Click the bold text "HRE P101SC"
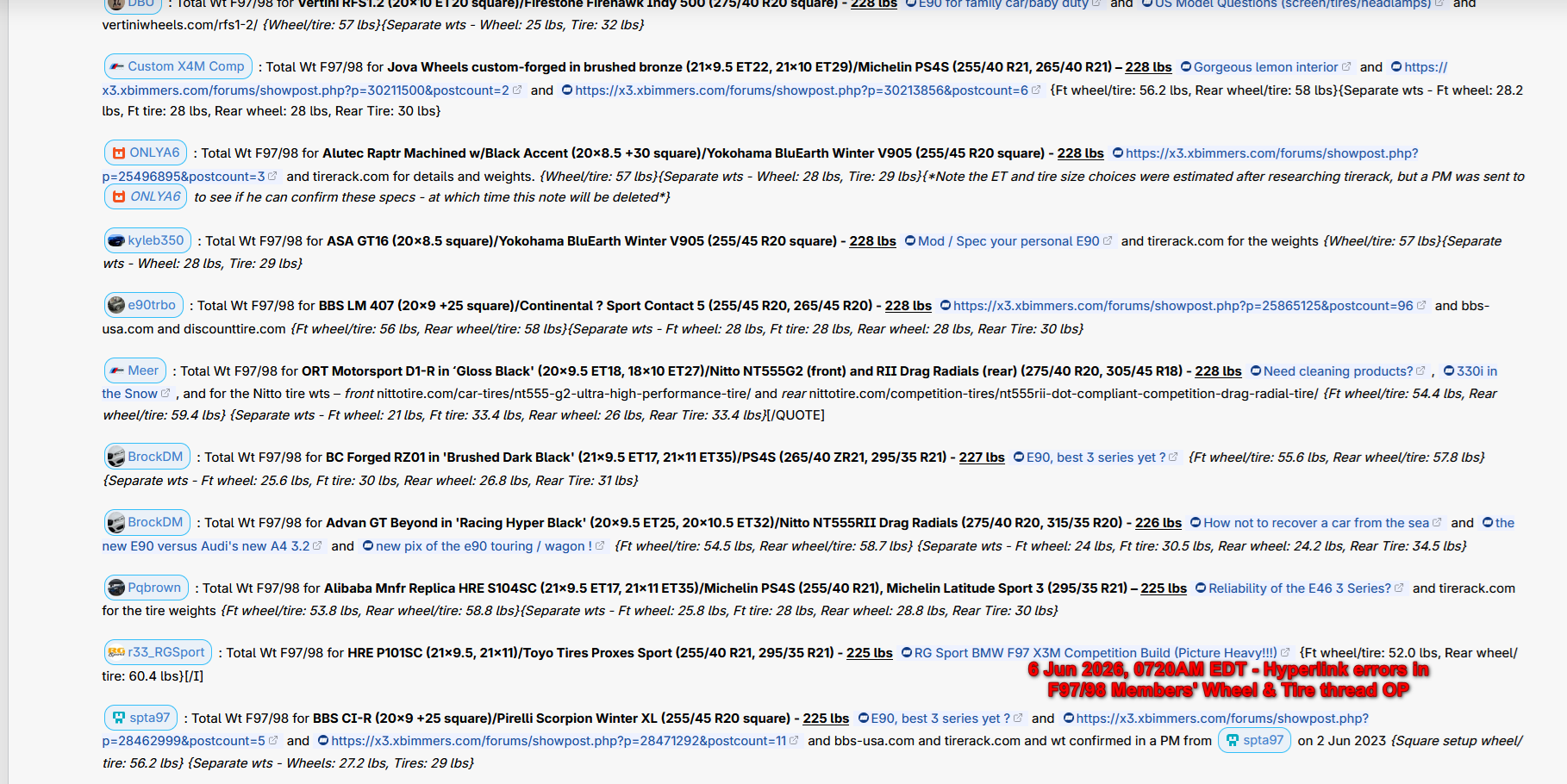 coord(385,653)
